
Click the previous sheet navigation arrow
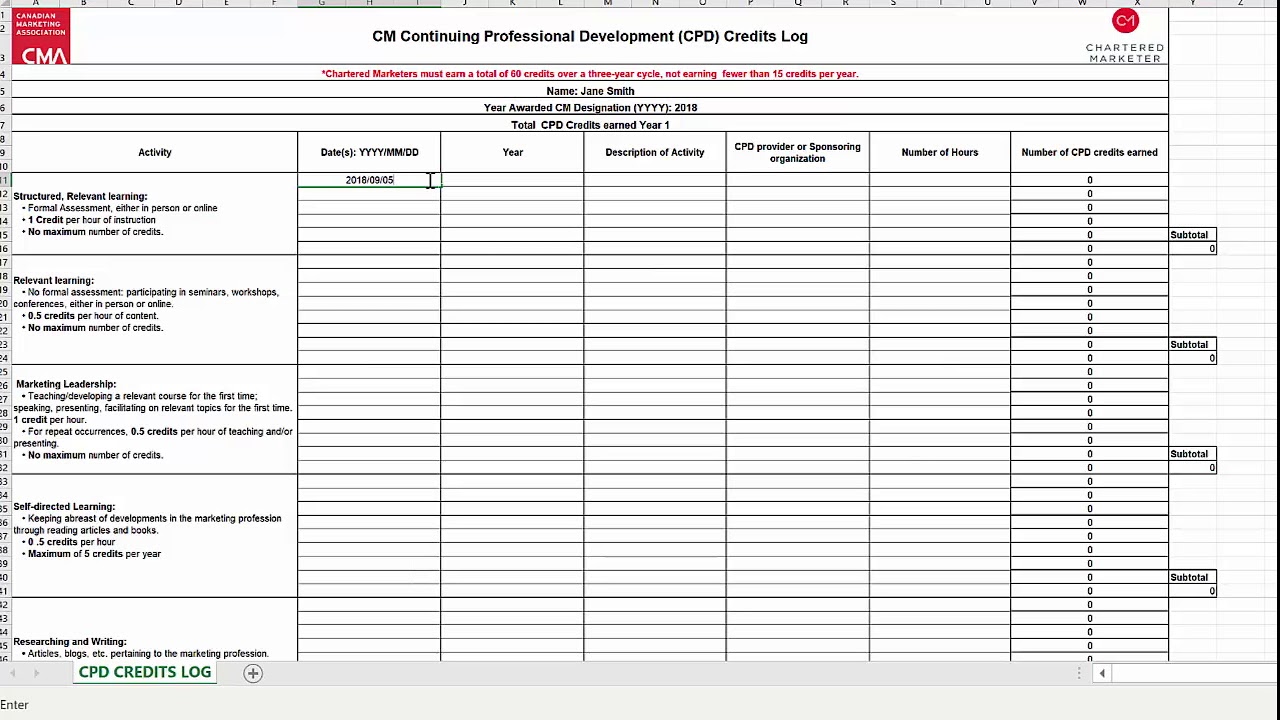[x=12, y=673]
